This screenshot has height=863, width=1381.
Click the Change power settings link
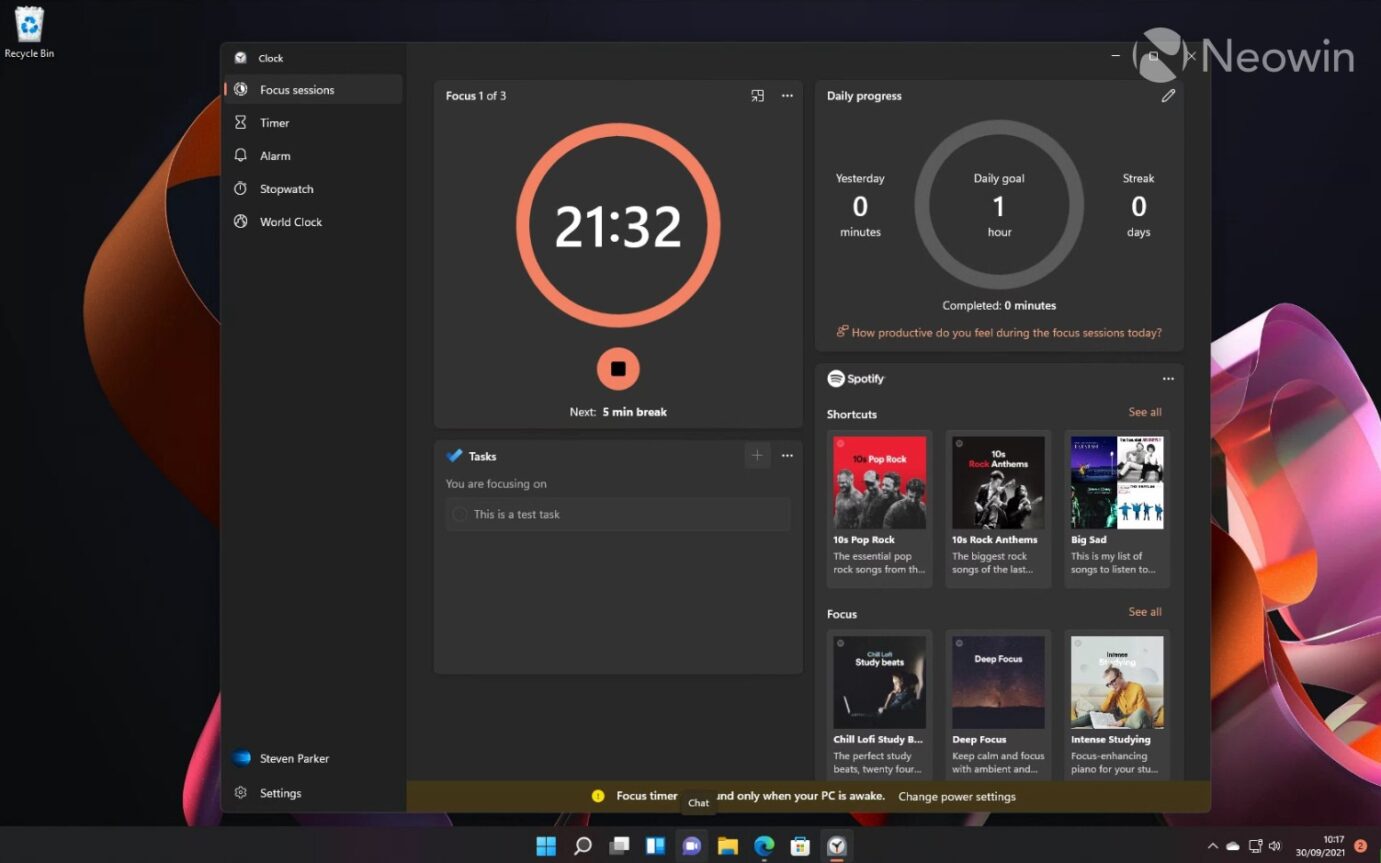point(957,796)
